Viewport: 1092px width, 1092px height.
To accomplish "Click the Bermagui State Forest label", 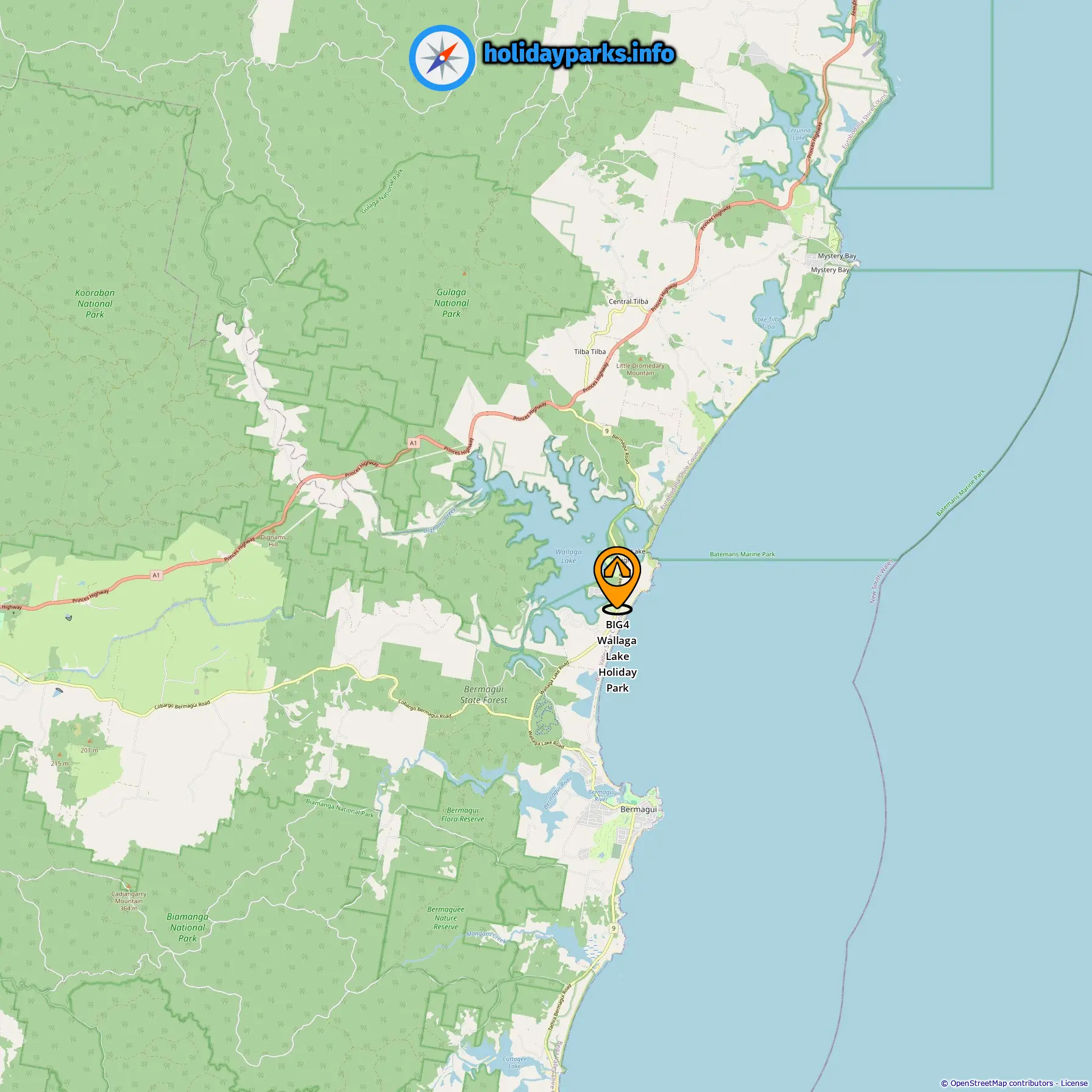I will pos(484,695).
